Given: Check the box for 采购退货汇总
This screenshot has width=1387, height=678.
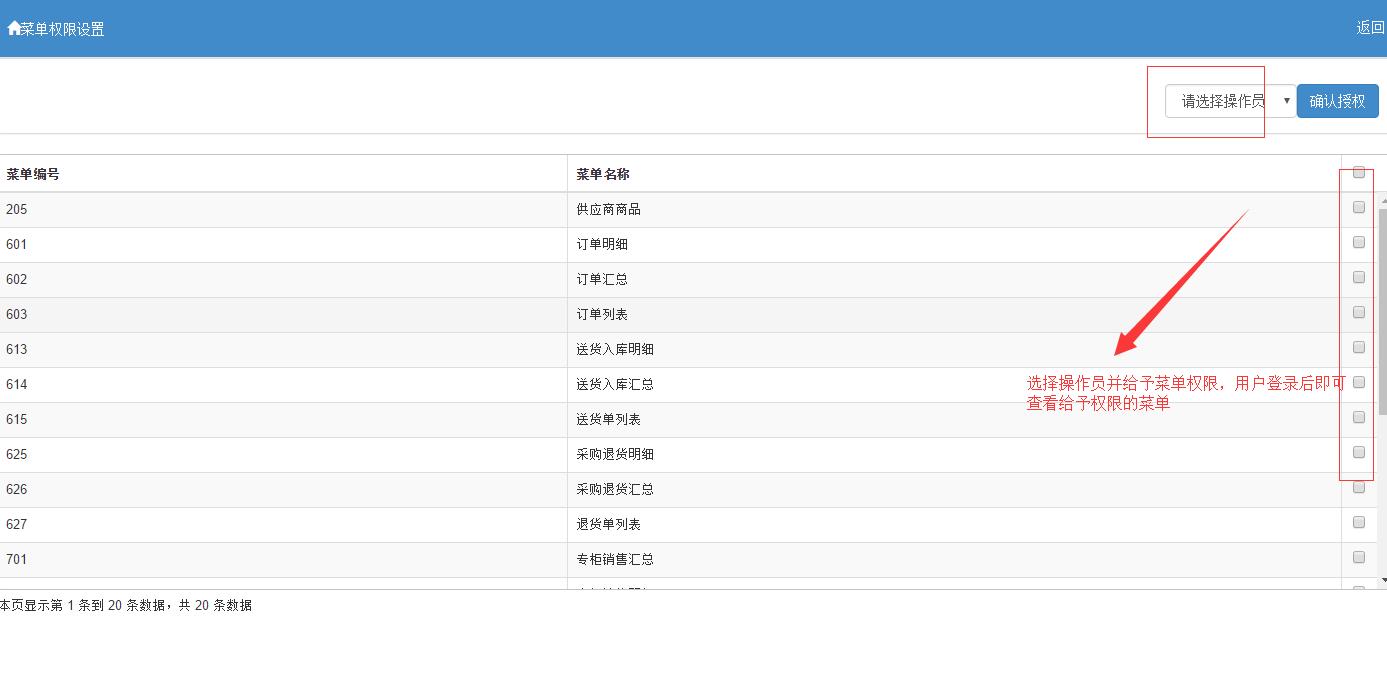Looking at the screenshot, I should [x=1359, y=488].
